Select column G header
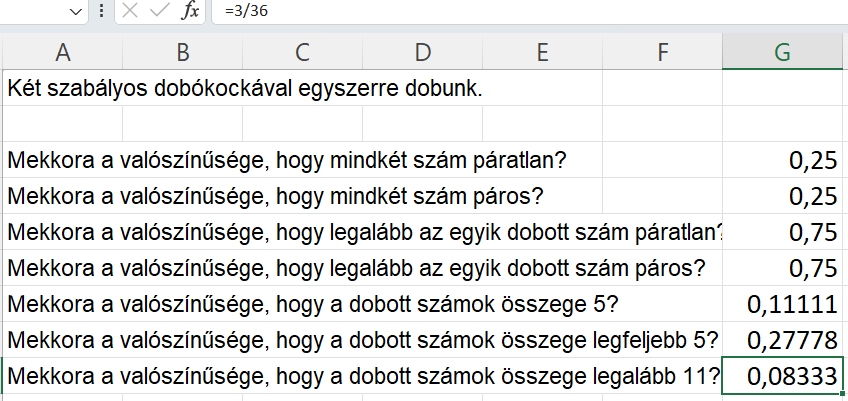 tap(783, 52)
